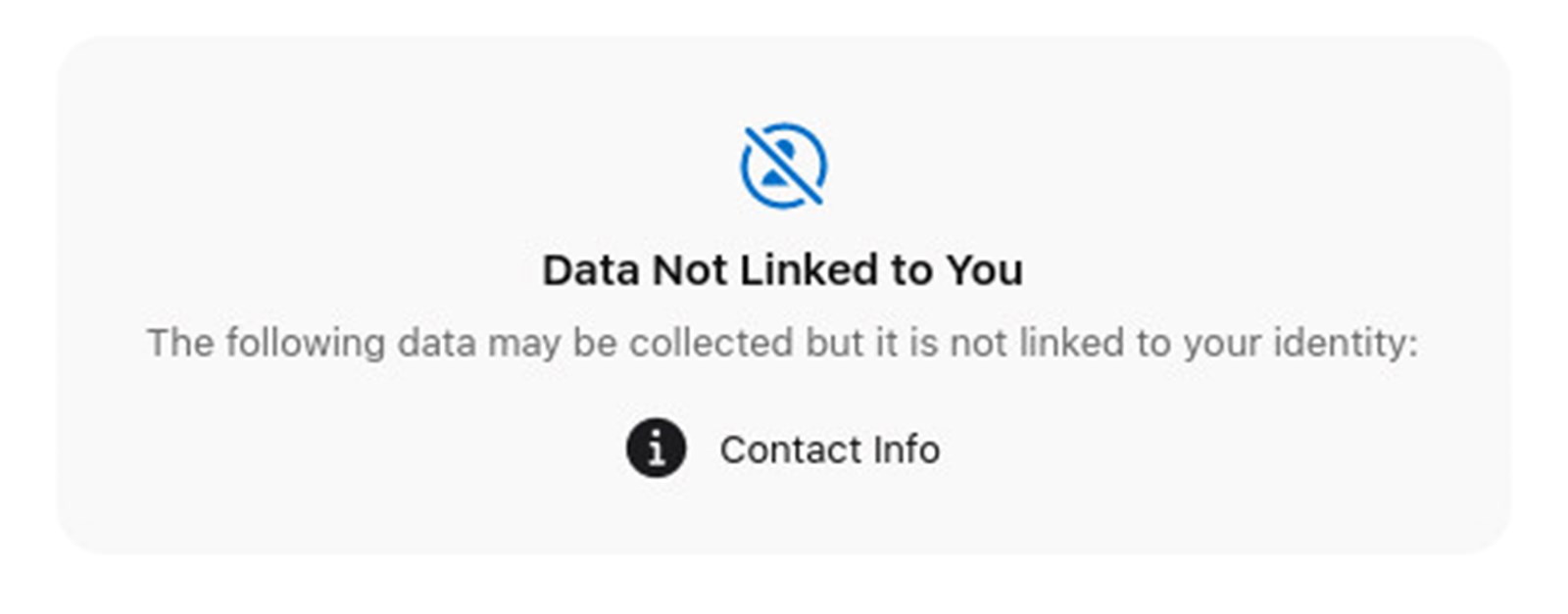Click the word Contact beside the info icon

click(791, 449)
